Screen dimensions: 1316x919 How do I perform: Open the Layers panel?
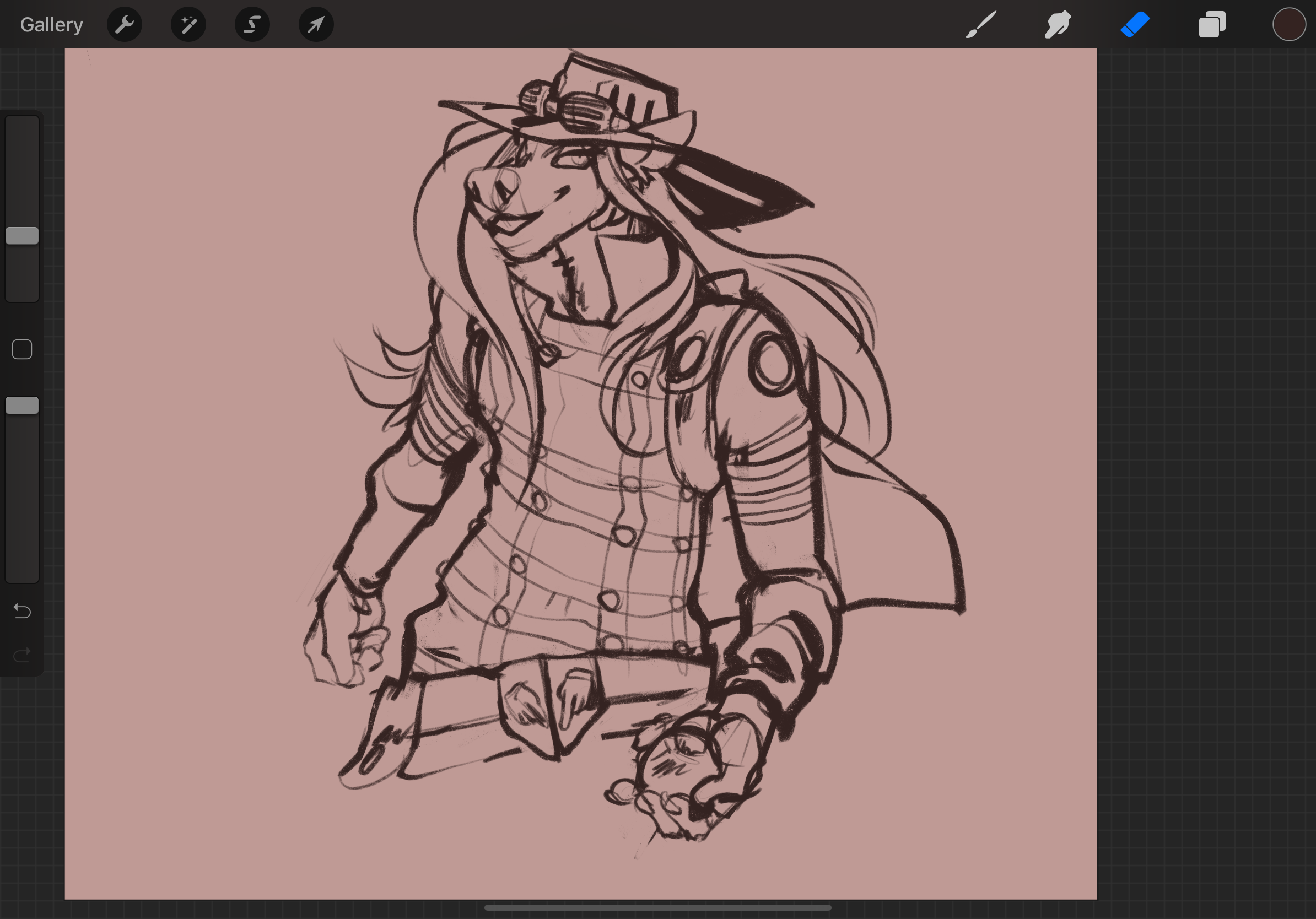[x=1212, y=25]
